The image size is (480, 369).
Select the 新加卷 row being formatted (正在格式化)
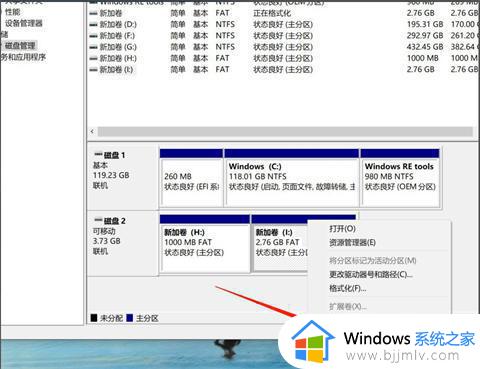click(283, 13)
